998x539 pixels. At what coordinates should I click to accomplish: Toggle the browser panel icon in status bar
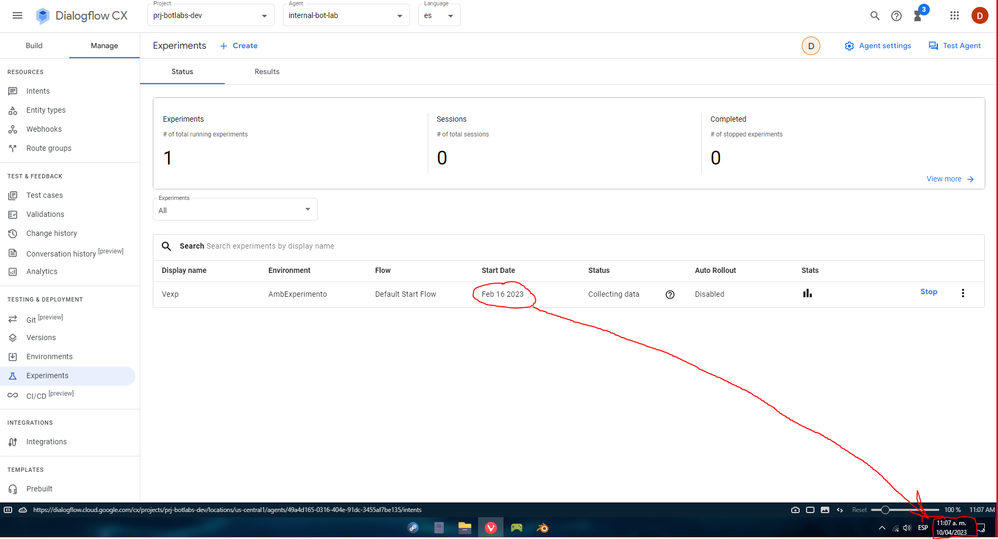8,510
